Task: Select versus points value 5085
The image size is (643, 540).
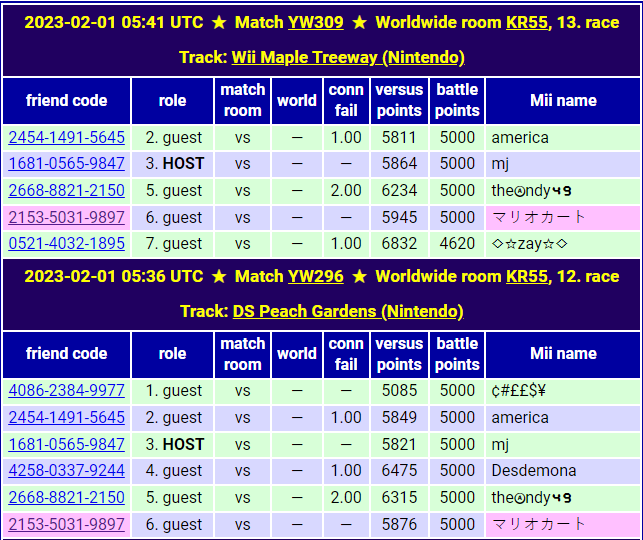Action: point(399,390)
